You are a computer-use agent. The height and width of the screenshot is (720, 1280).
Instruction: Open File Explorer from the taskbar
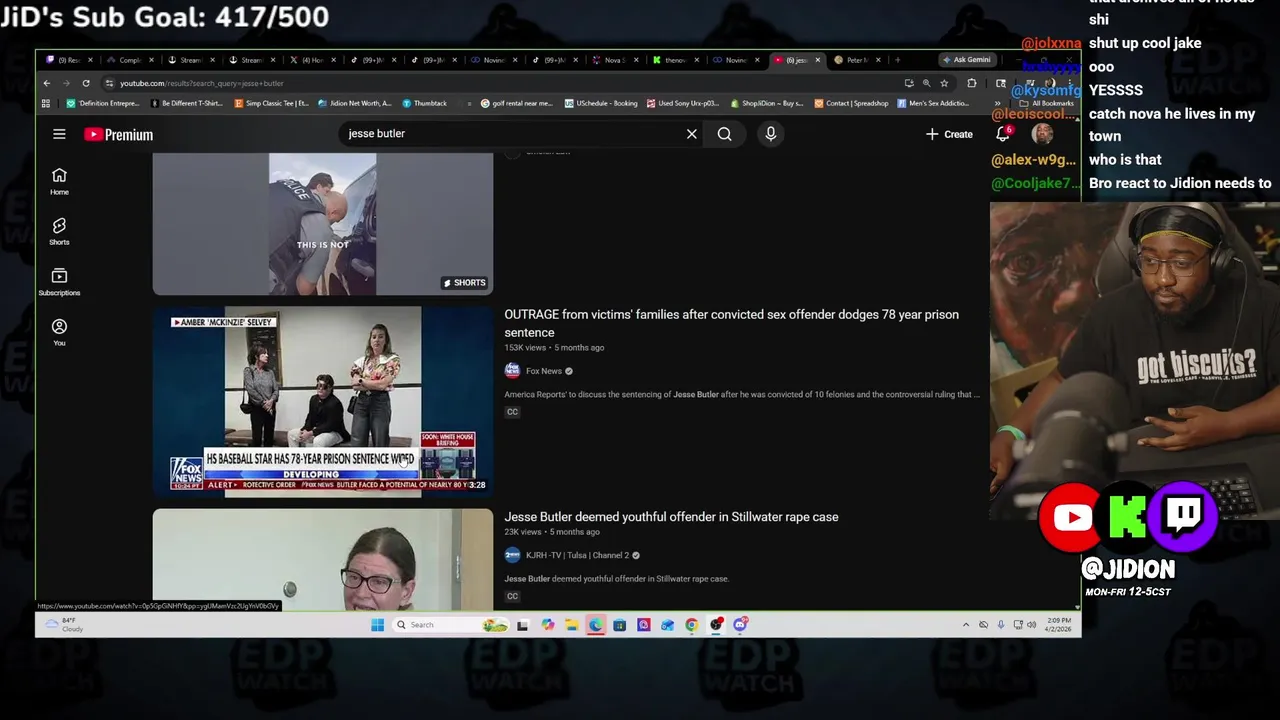point(571,625)
